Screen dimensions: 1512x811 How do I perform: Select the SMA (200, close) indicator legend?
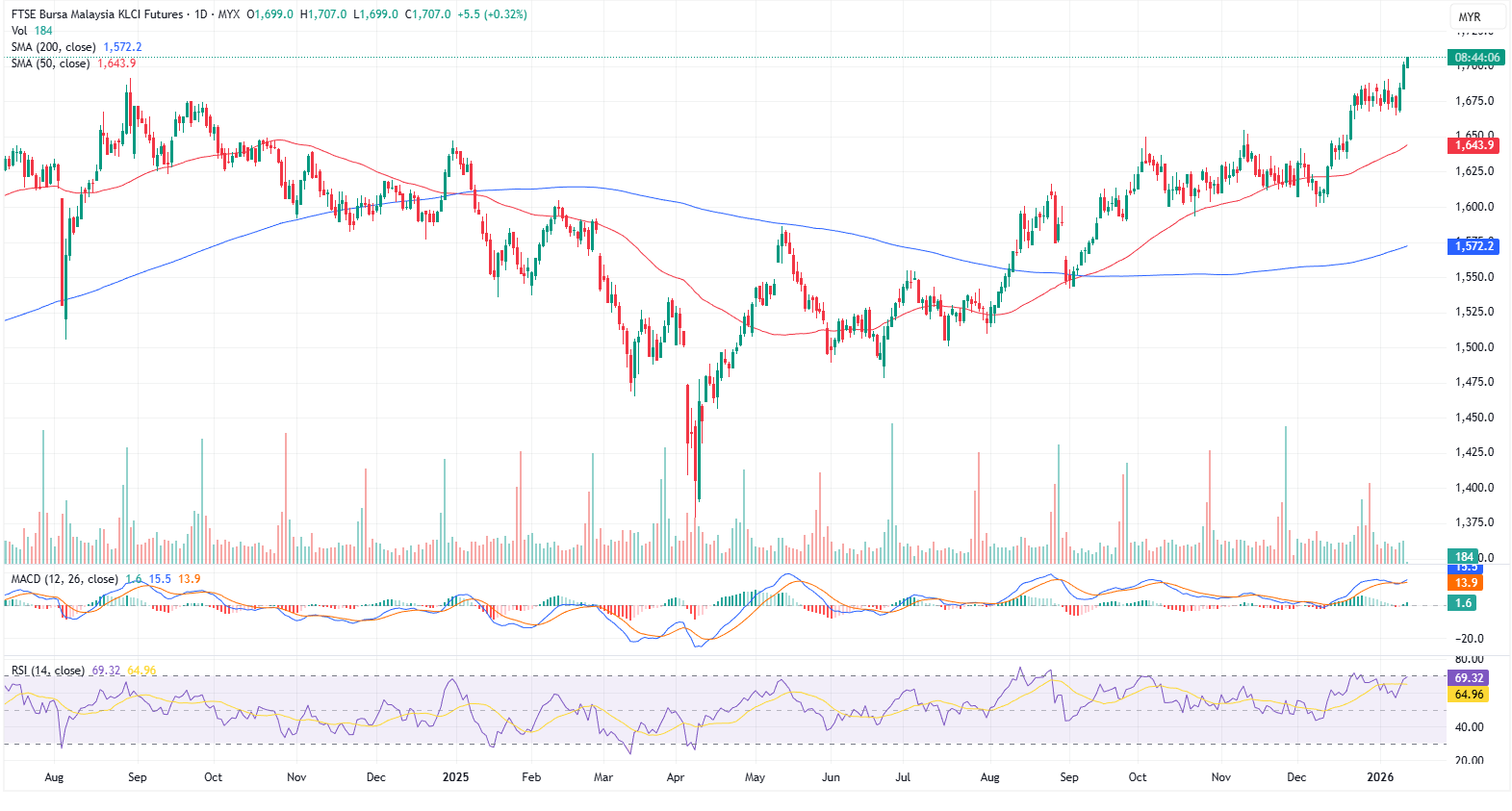tap(54, 47)
